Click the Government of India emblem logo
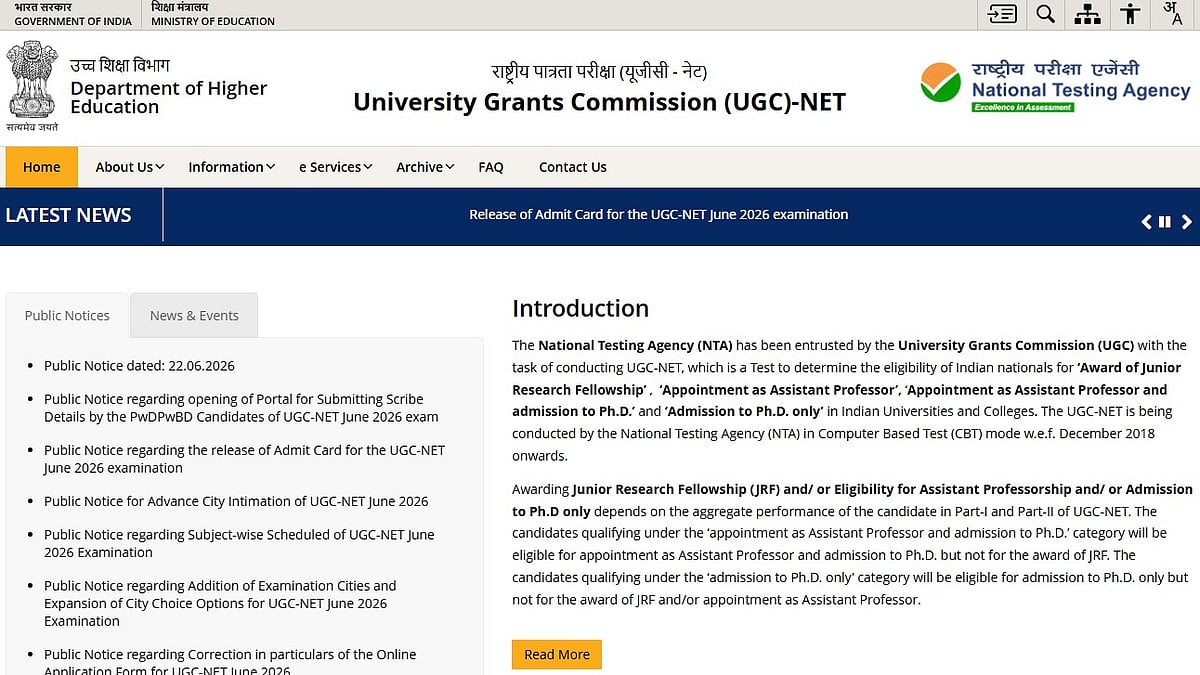This screenshot has height=675, width=1200. pos(33,86)
